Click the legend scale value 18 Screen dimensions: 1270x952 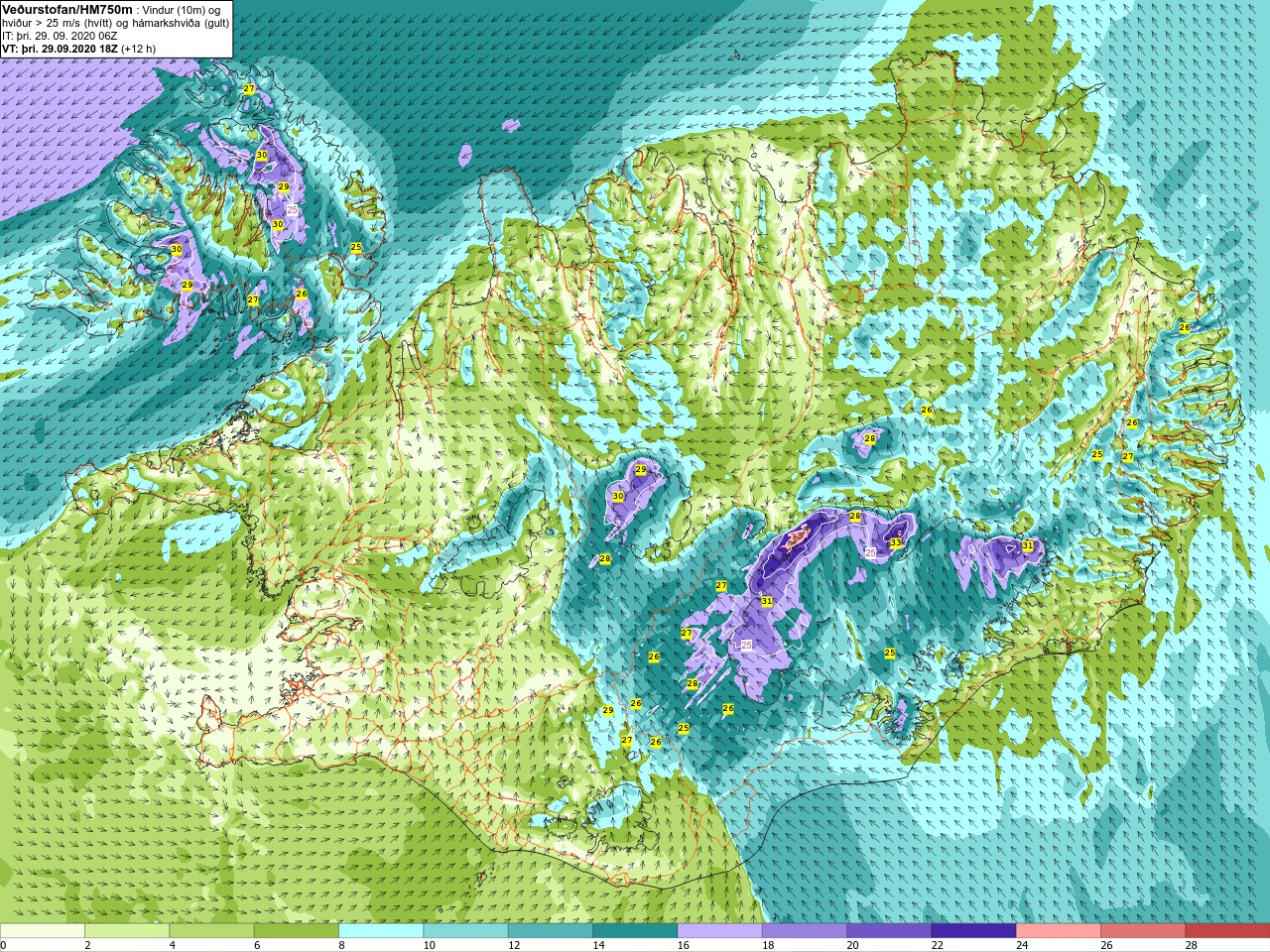(768, 945)
